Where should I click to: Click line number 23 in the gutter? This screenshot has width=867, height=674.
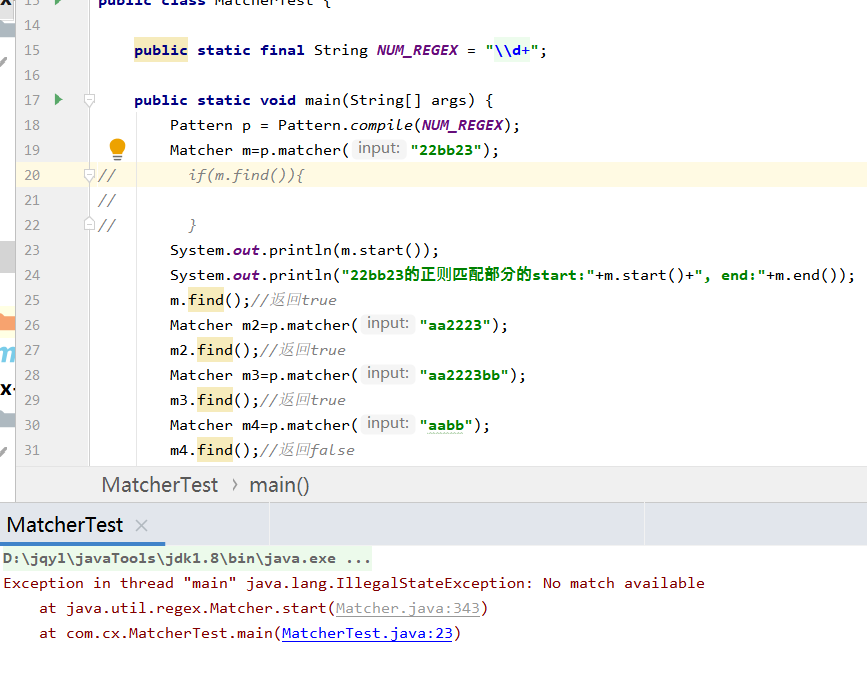tap(32, 250)
